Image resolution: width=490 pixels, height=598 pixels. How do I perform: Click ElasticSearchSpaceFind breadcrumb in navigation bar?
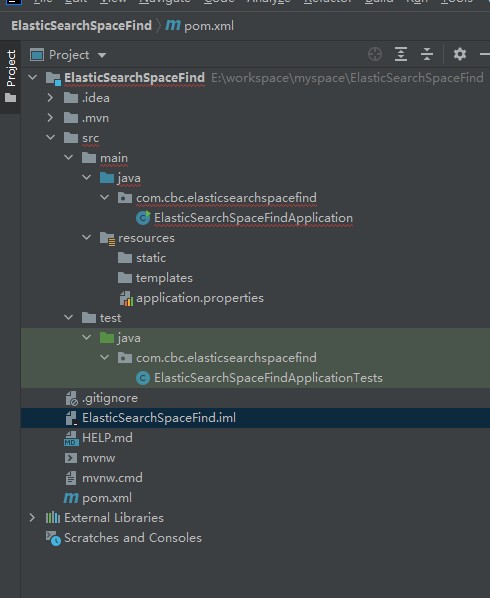(x=82, y=26)
